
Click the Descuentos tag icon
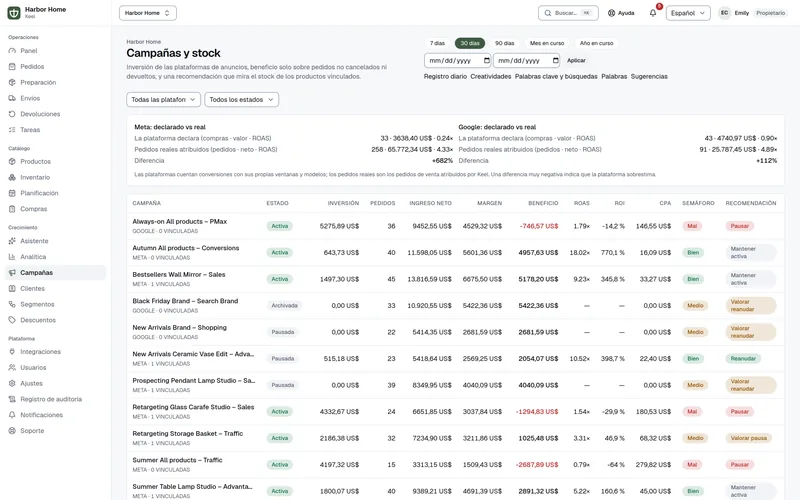[12, 320]
